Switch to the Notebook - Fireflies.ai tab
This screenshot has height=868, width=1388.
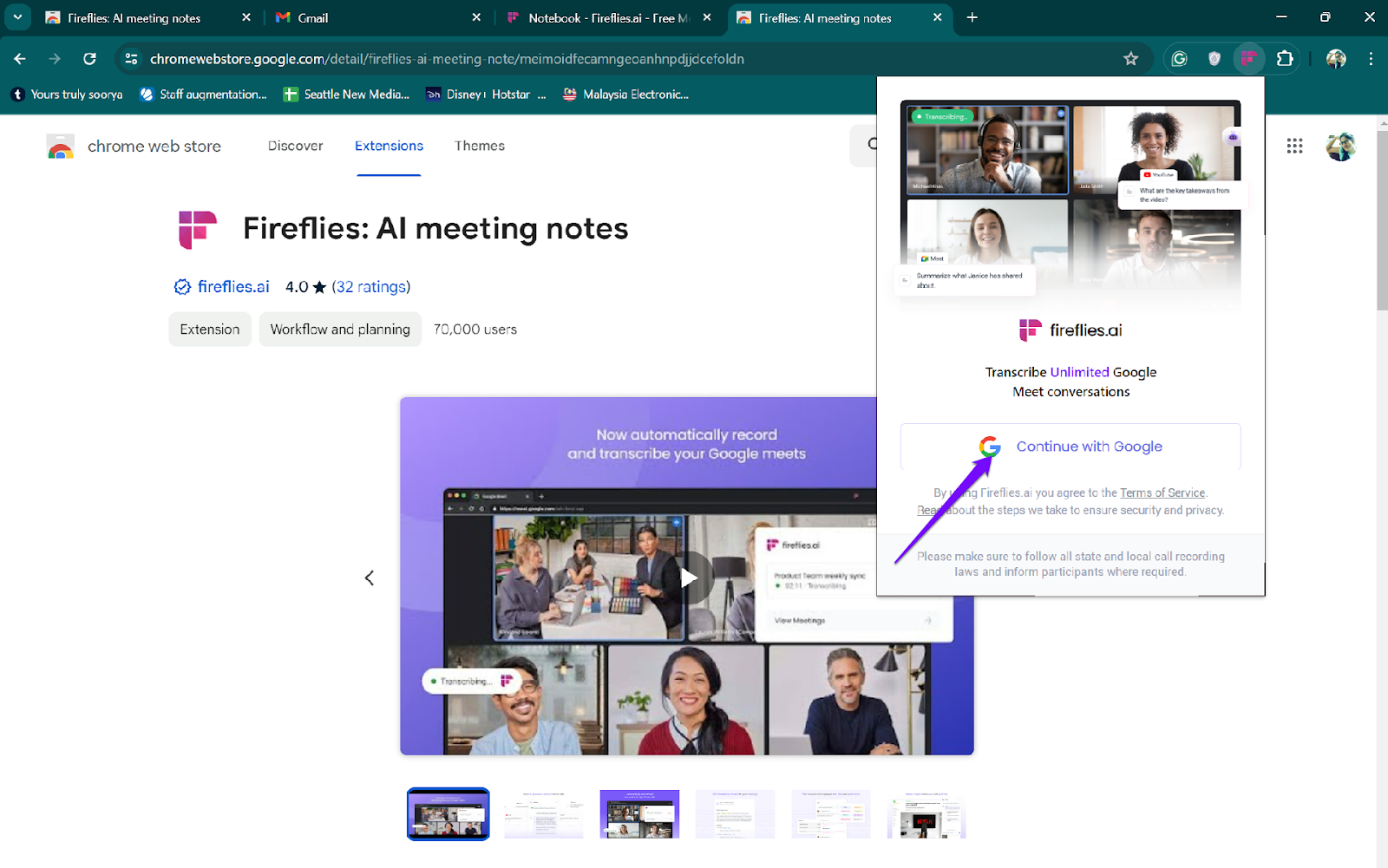(609, 17)
